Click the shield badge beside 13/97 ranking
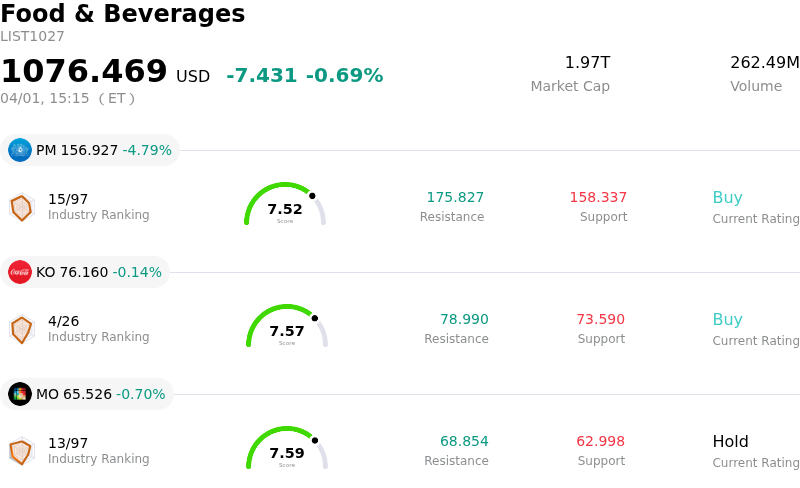 point(21,451)
